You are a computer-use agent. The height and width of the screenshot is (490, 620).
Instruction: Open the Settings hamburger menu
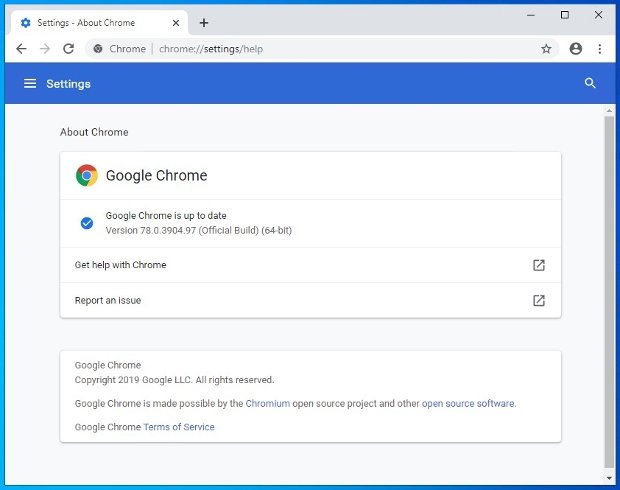click(30, 83)
